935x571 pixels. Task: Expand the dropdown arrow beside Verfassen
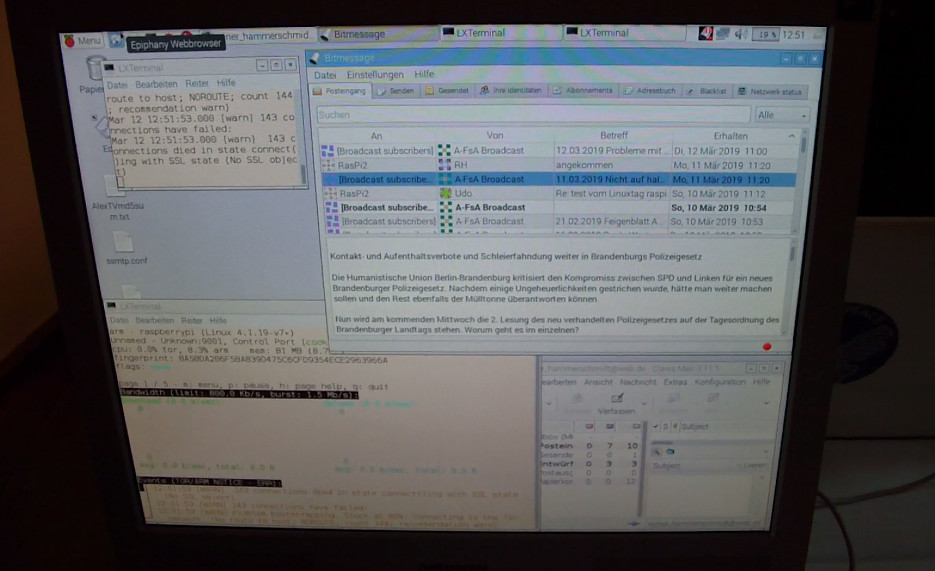pos(643,405)
